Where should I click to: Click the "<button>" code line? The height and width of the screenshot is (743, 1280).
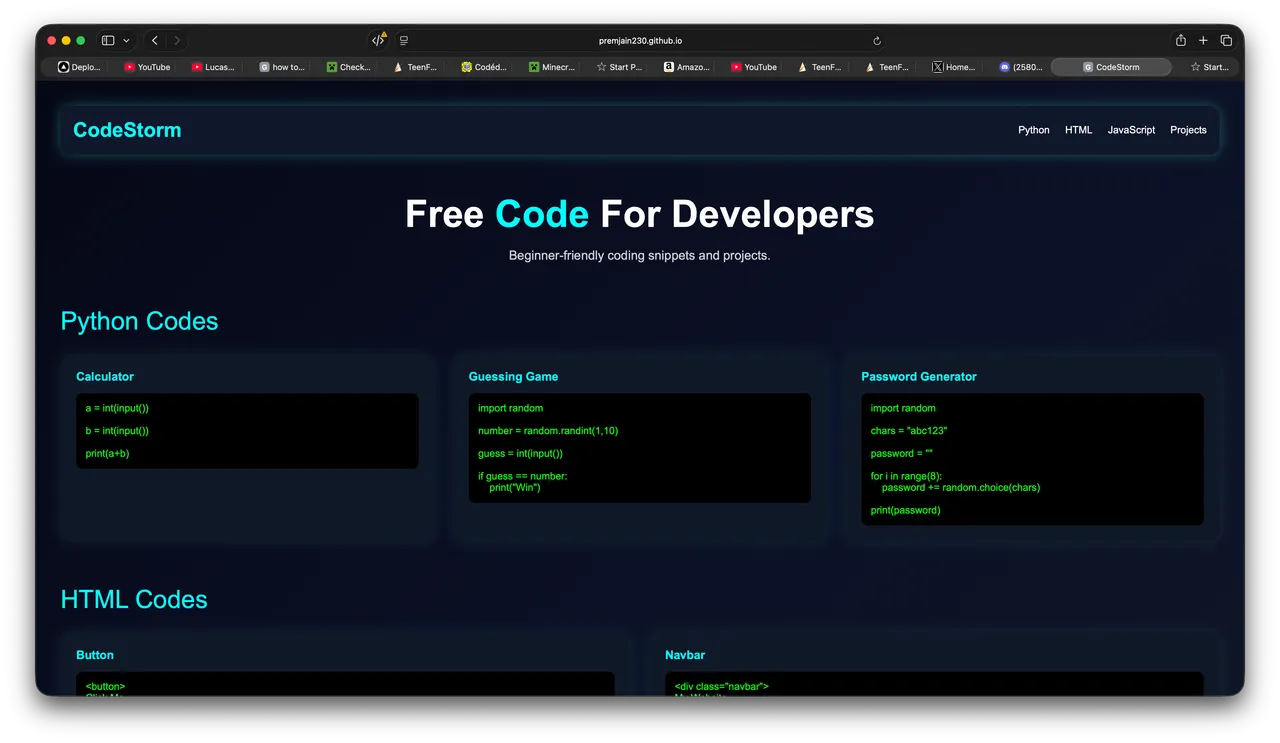pyautogui.click(x=106, y=686)
